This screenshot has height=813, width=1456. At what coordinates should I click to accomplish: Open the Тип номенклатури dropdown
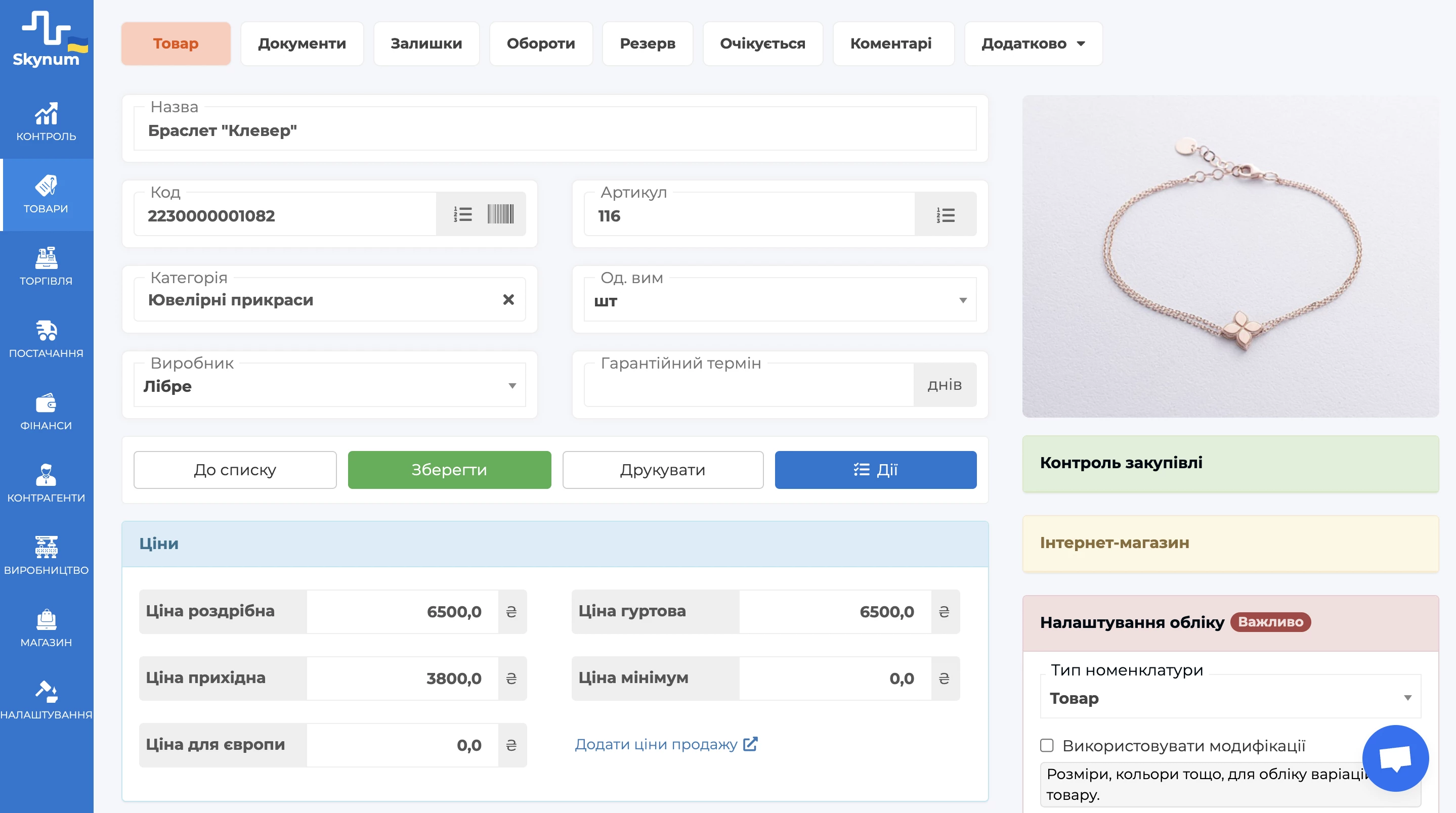point(1407,698)
